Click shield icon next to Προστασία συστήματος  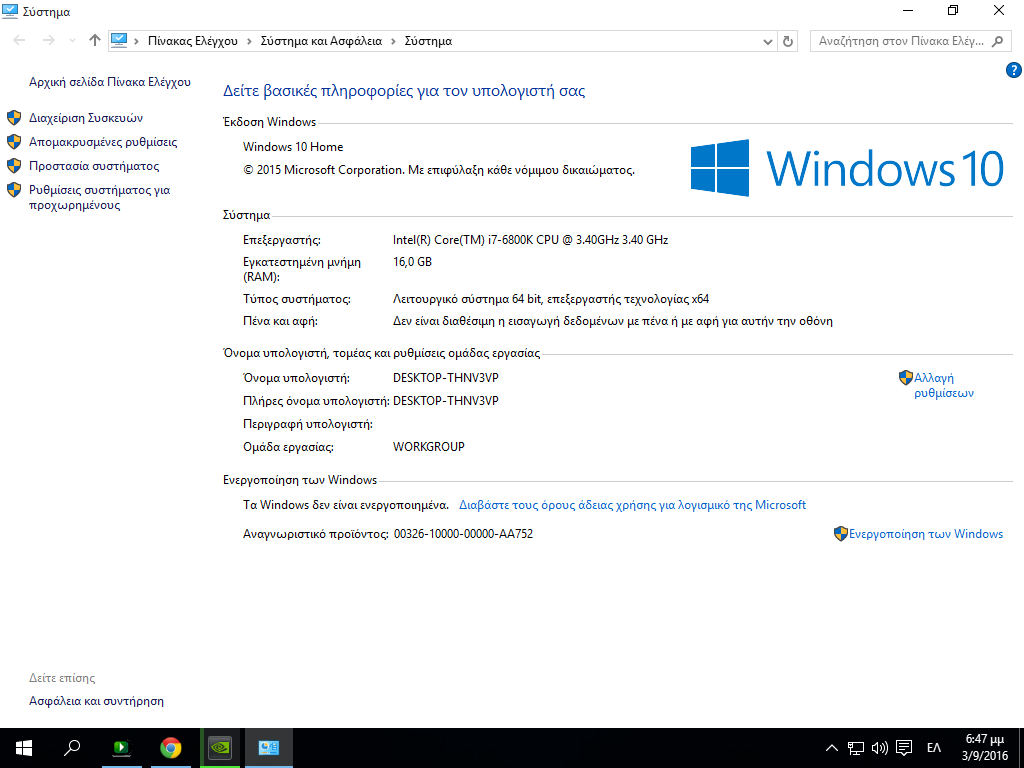click(x=14, y=166)
